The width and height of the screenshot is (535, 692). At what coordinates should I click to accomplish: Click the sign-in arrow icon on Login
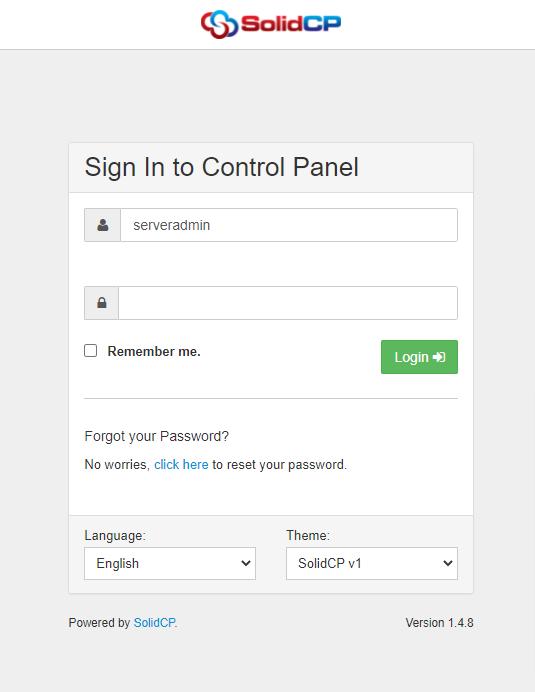coord(439,357)
